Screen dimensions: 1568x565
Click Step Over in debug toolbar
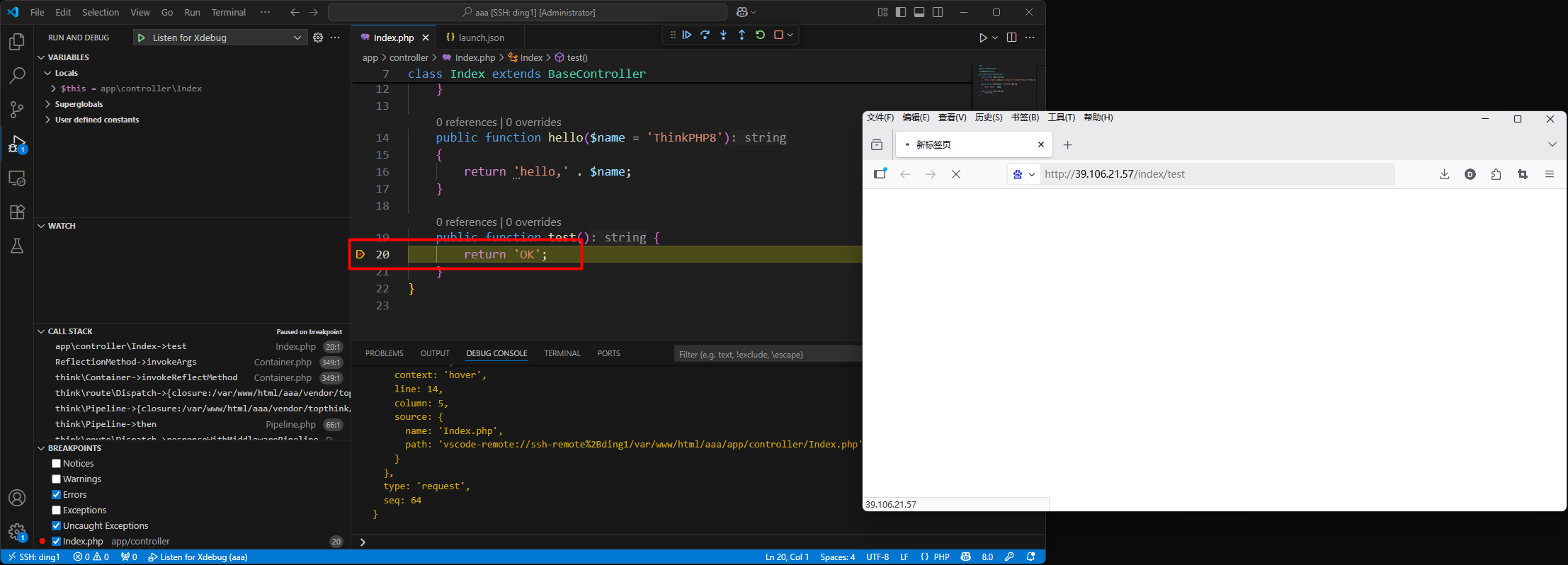click(705, 35)
